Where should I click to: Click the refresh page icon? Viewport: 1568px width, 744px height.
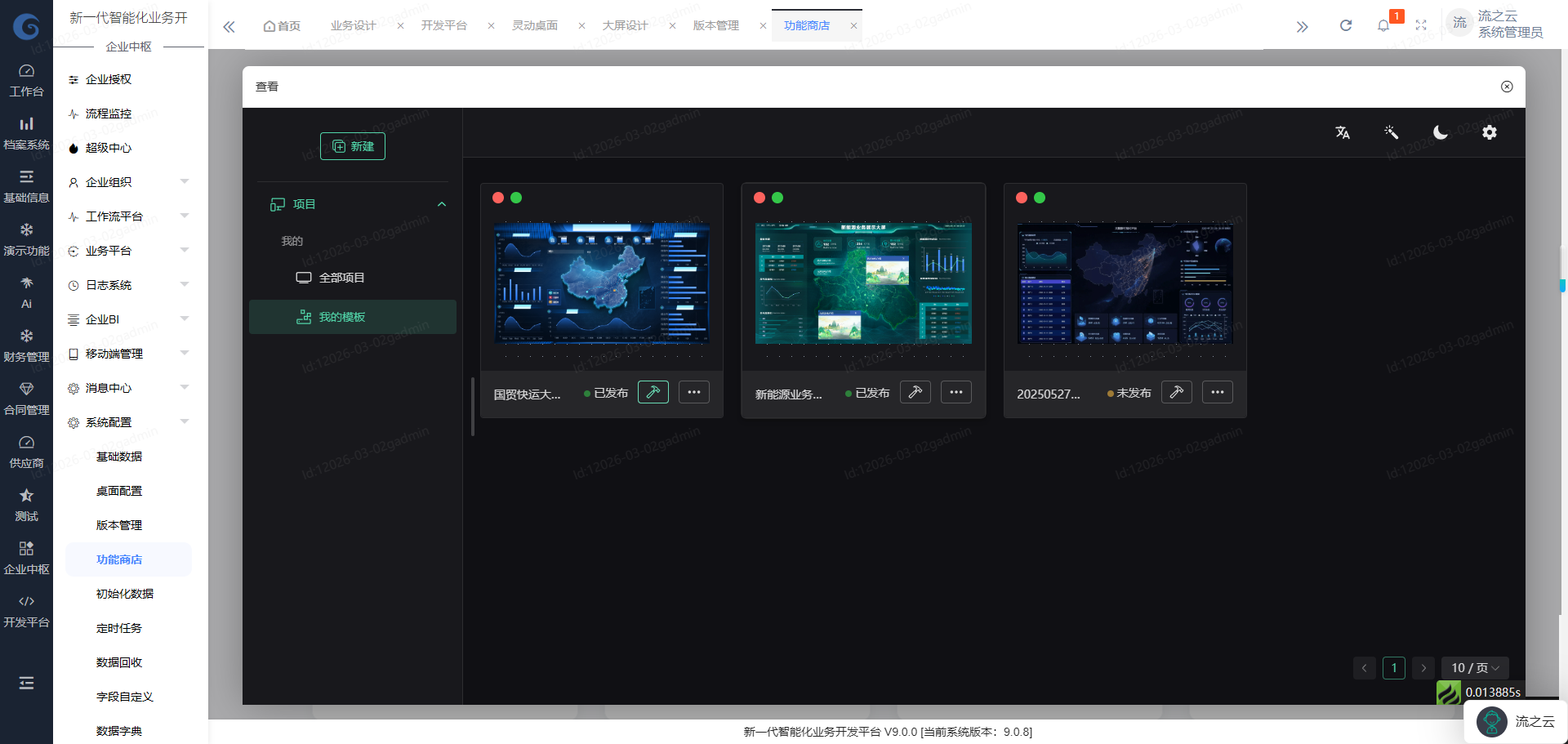pyautogui.click(x=1345, y=25)
